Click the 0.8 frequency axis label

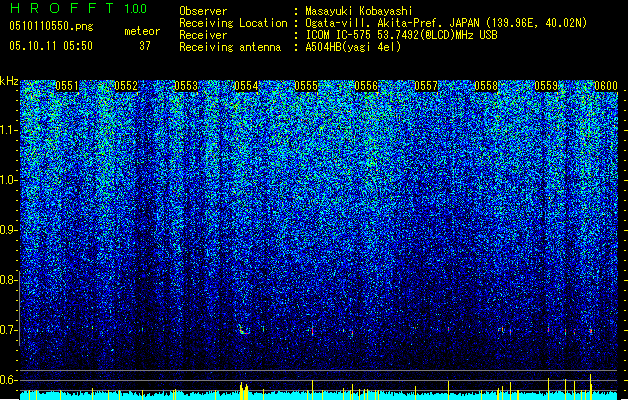(x=8, y=280)
